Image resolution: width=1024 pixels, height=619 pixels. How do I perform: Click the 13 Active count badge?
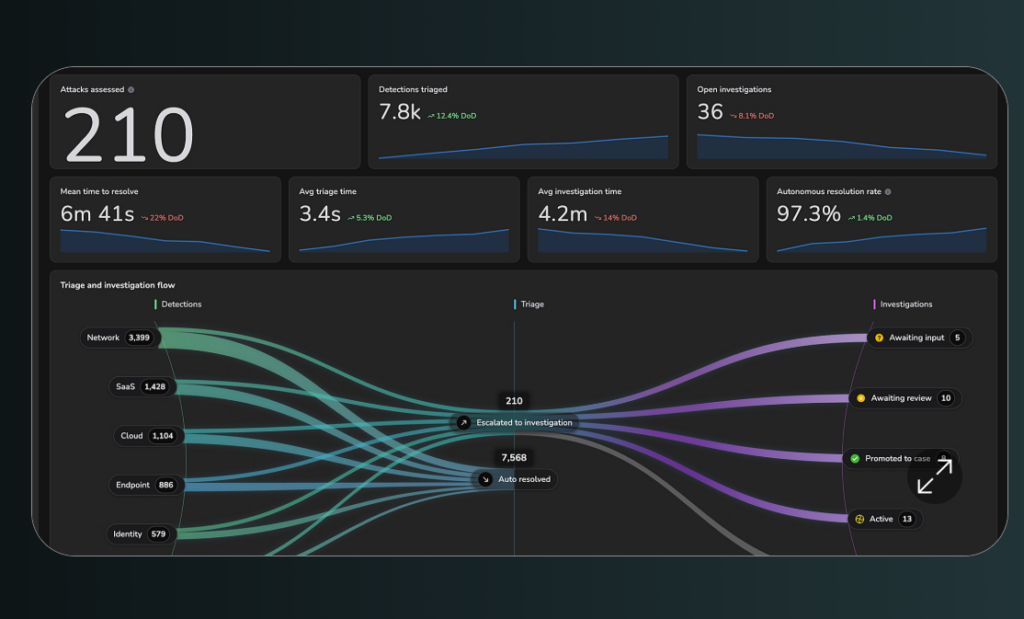(907, 519)
